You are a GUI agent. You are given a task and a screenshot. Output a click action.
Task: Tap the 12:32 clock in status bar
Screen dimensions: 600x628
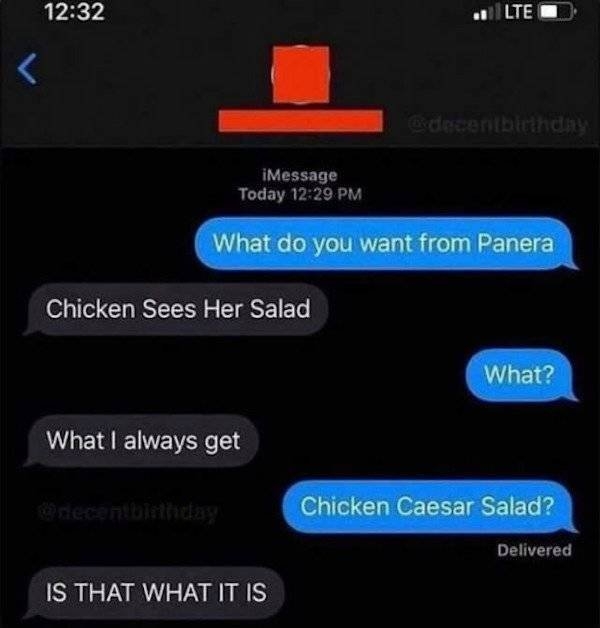pos(75,11)
